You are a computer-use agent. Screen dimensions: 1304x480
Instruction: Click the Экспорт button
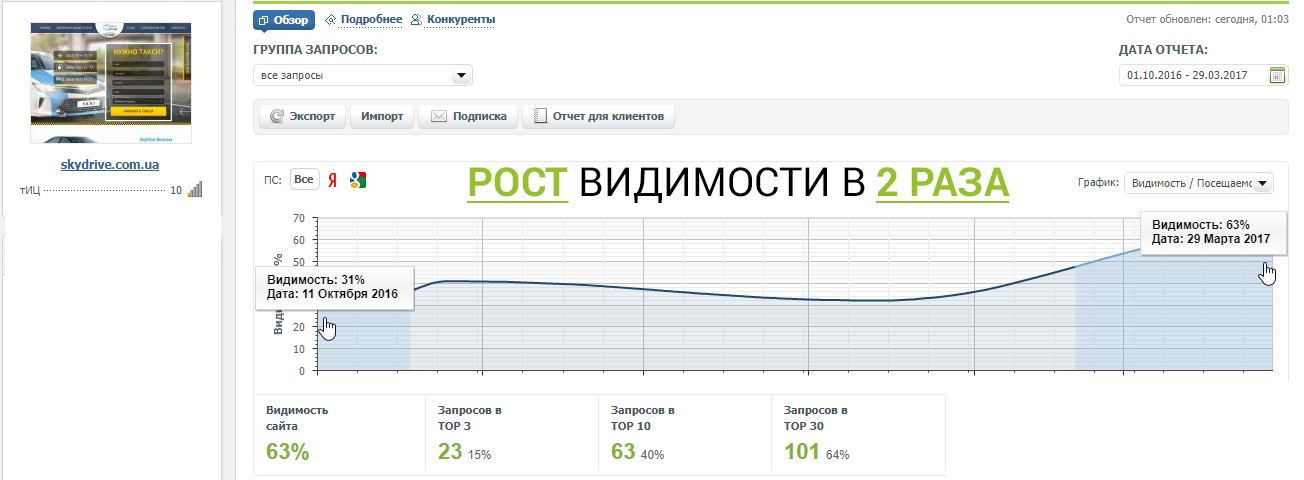(x=303, y=117)
